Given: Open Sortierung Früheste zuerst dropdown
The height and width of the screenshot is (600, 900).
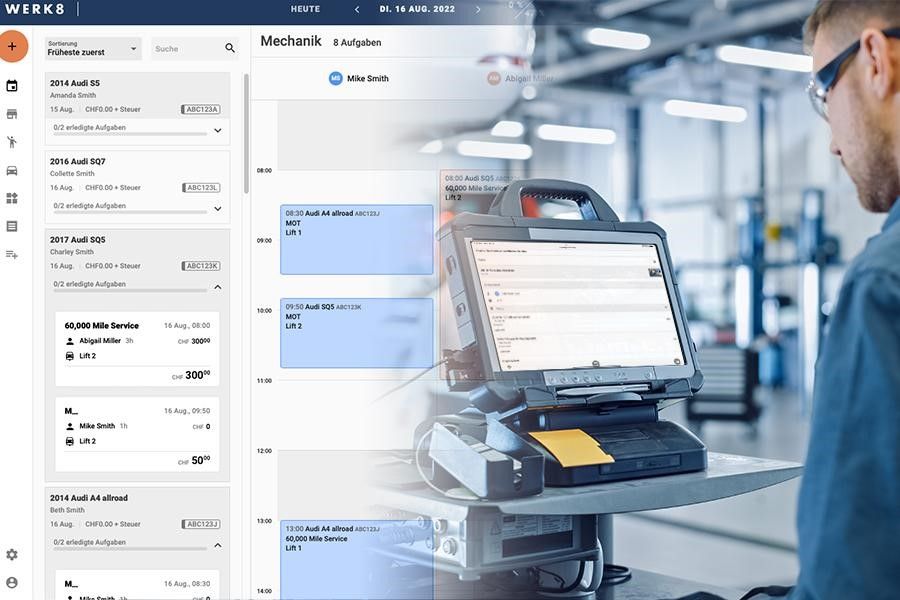Looking at the screenshot, I should click(x=93, y=48).
